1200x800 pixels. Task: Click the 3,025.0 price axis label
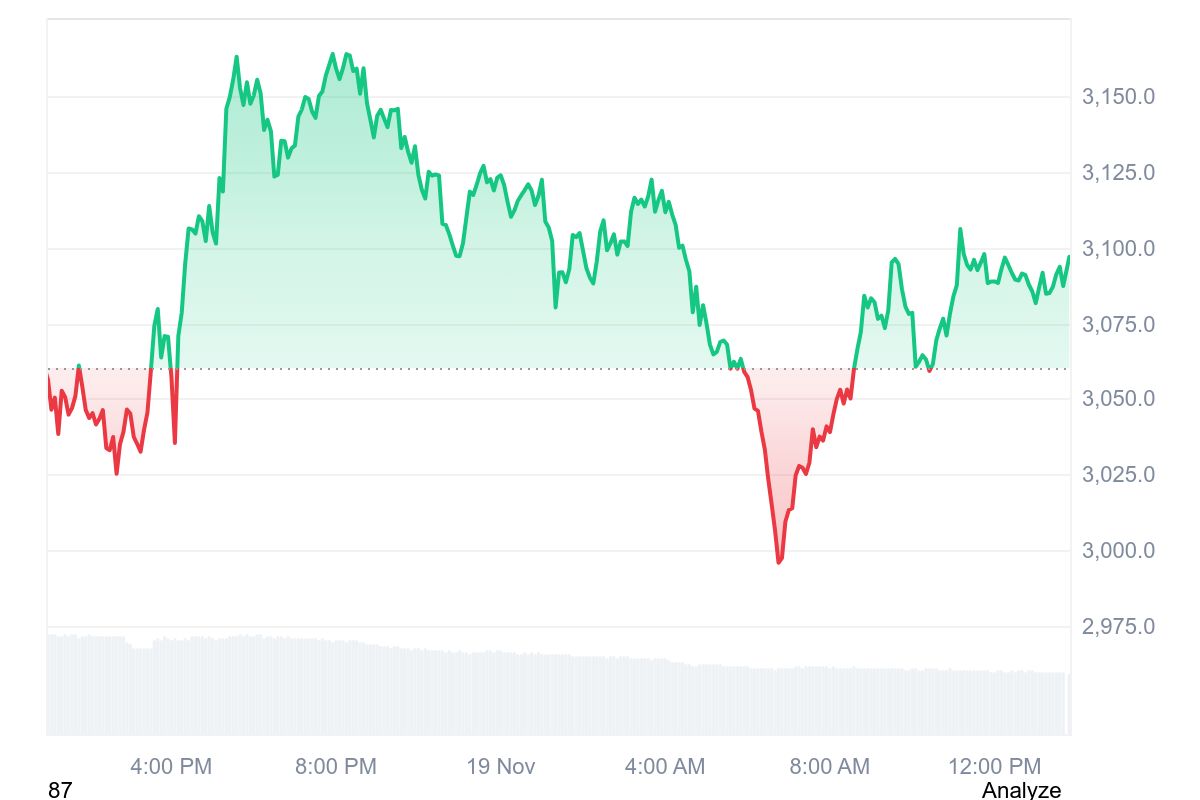[1118, 475]
